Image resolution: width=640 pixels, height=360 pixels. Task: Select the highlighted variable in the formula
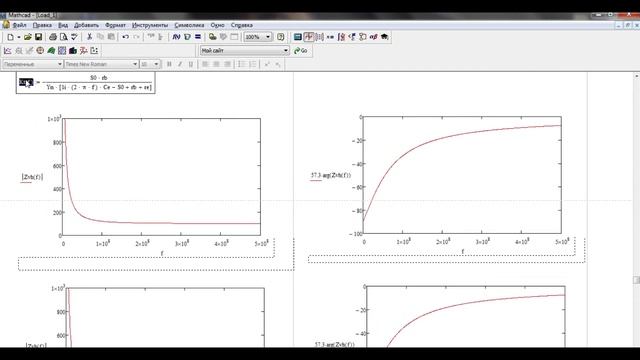26,82
